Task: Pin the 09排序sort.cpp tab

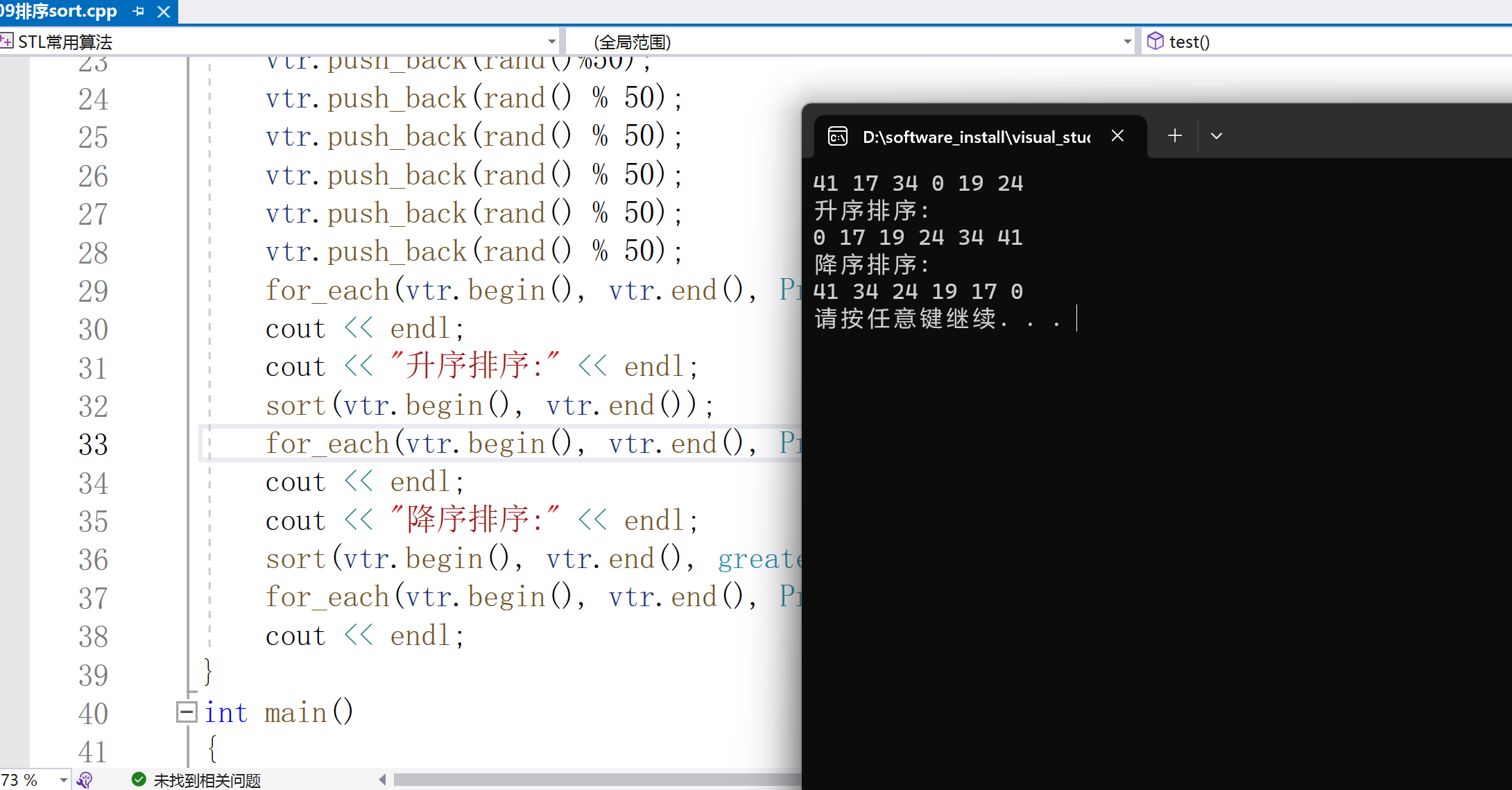Action: click(x=139, y=11)
